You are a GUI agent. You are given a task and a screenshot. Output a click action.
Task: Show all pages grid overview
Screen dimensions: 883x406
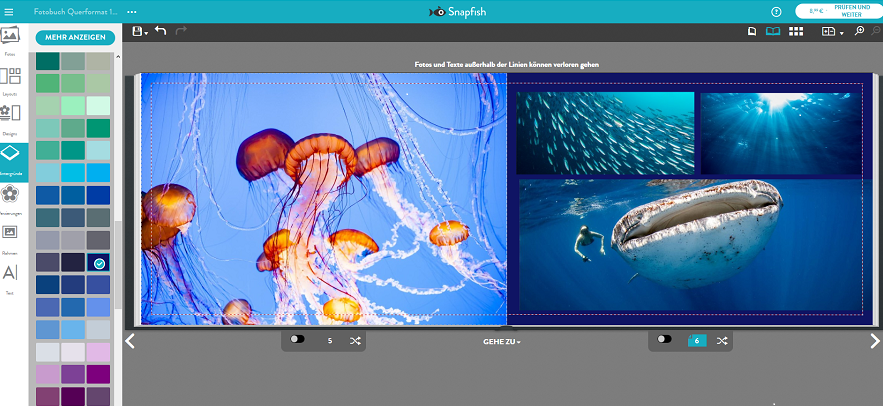click(x=796, y=32)
